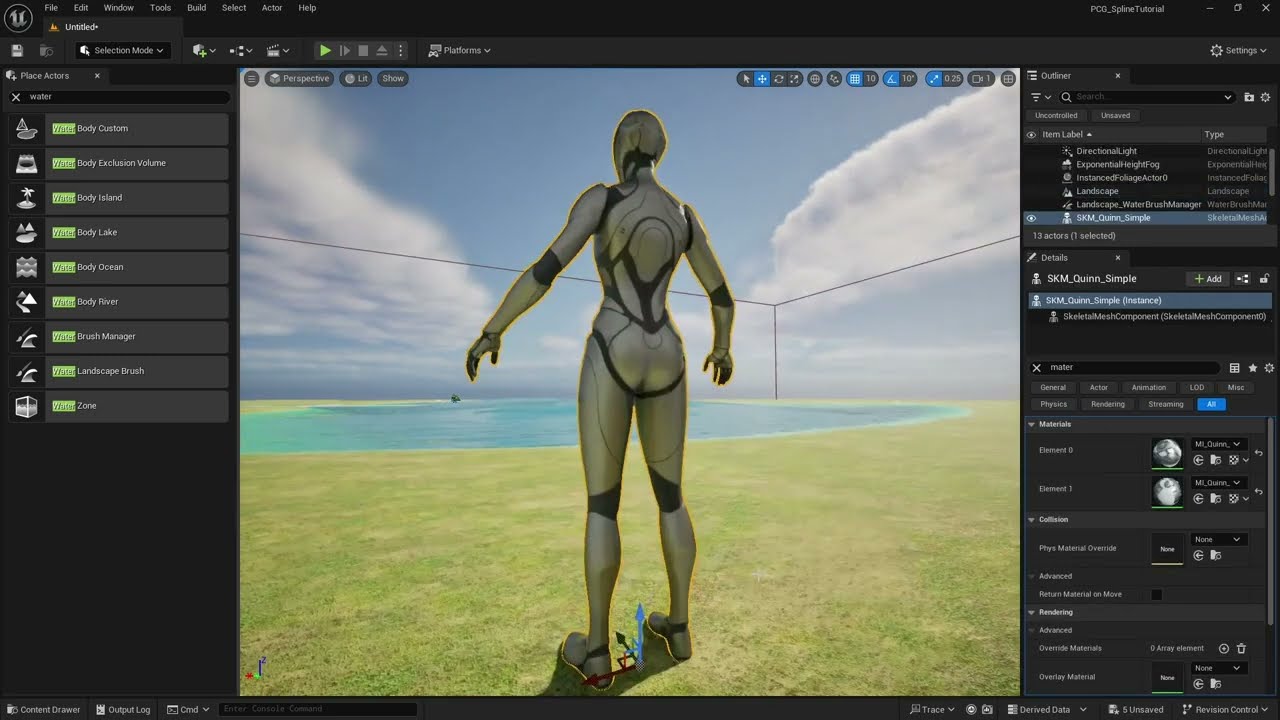
Task: Open grid snap size value 10
Action: point(871,78)
